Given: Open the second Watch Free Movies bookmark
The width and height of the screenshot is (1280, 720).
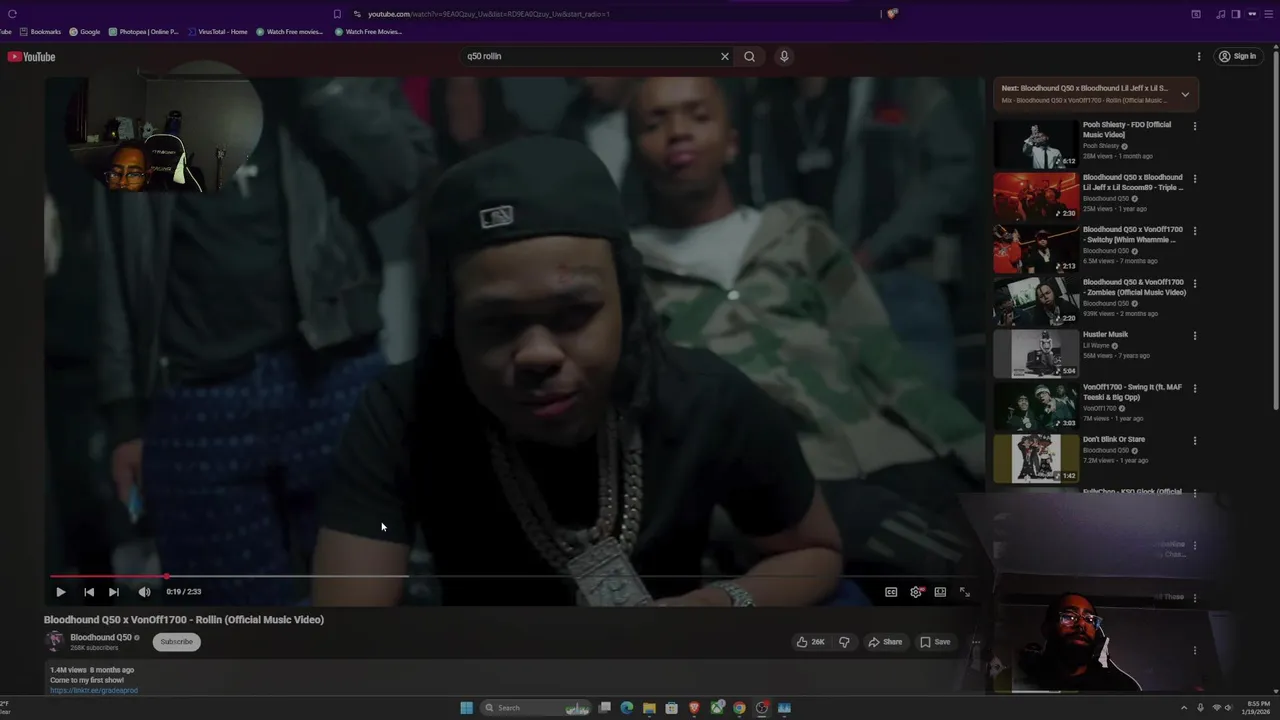Looking at the screenshot, I should [368, 32].
